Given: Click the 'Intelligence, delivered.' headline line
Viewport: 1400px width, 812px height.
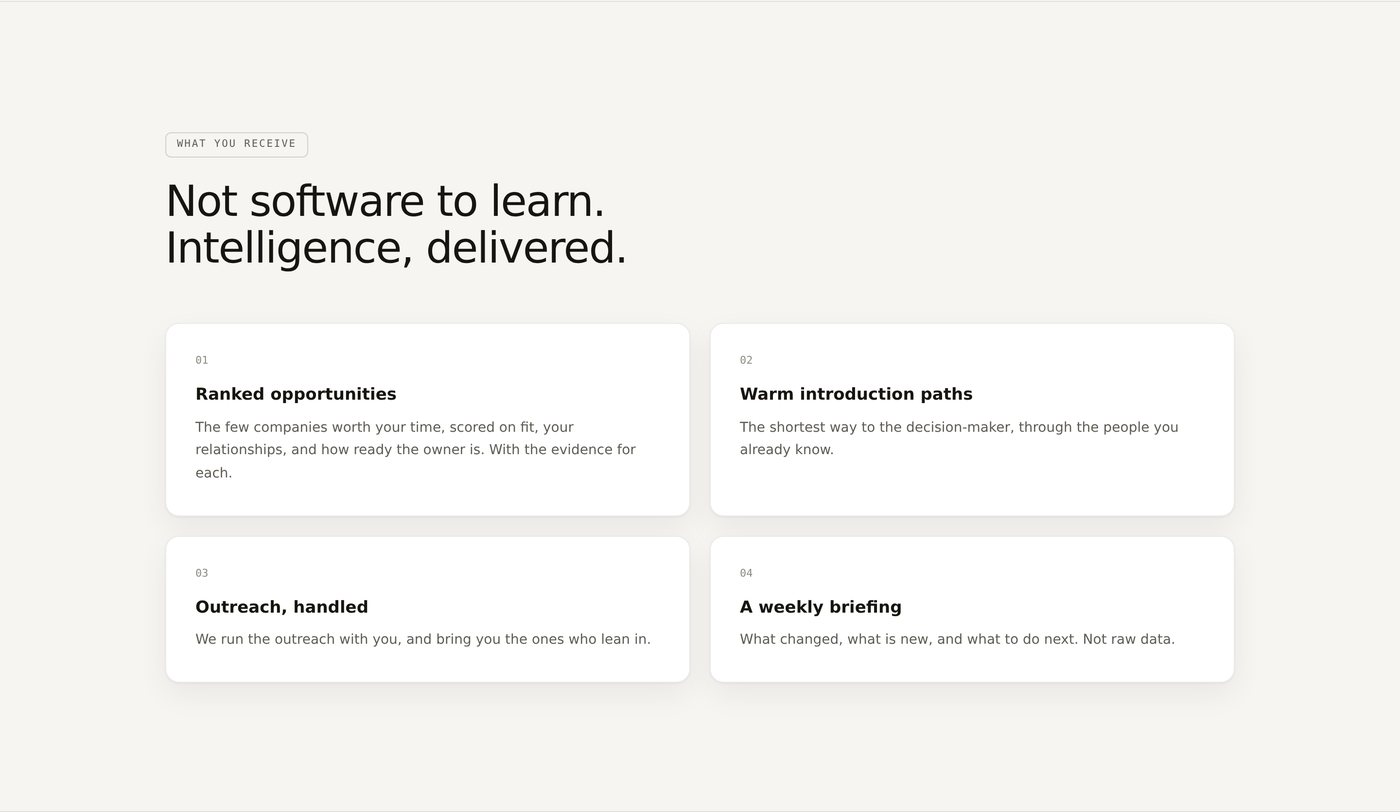Looking at the screenshot, I should pos(396,248).
